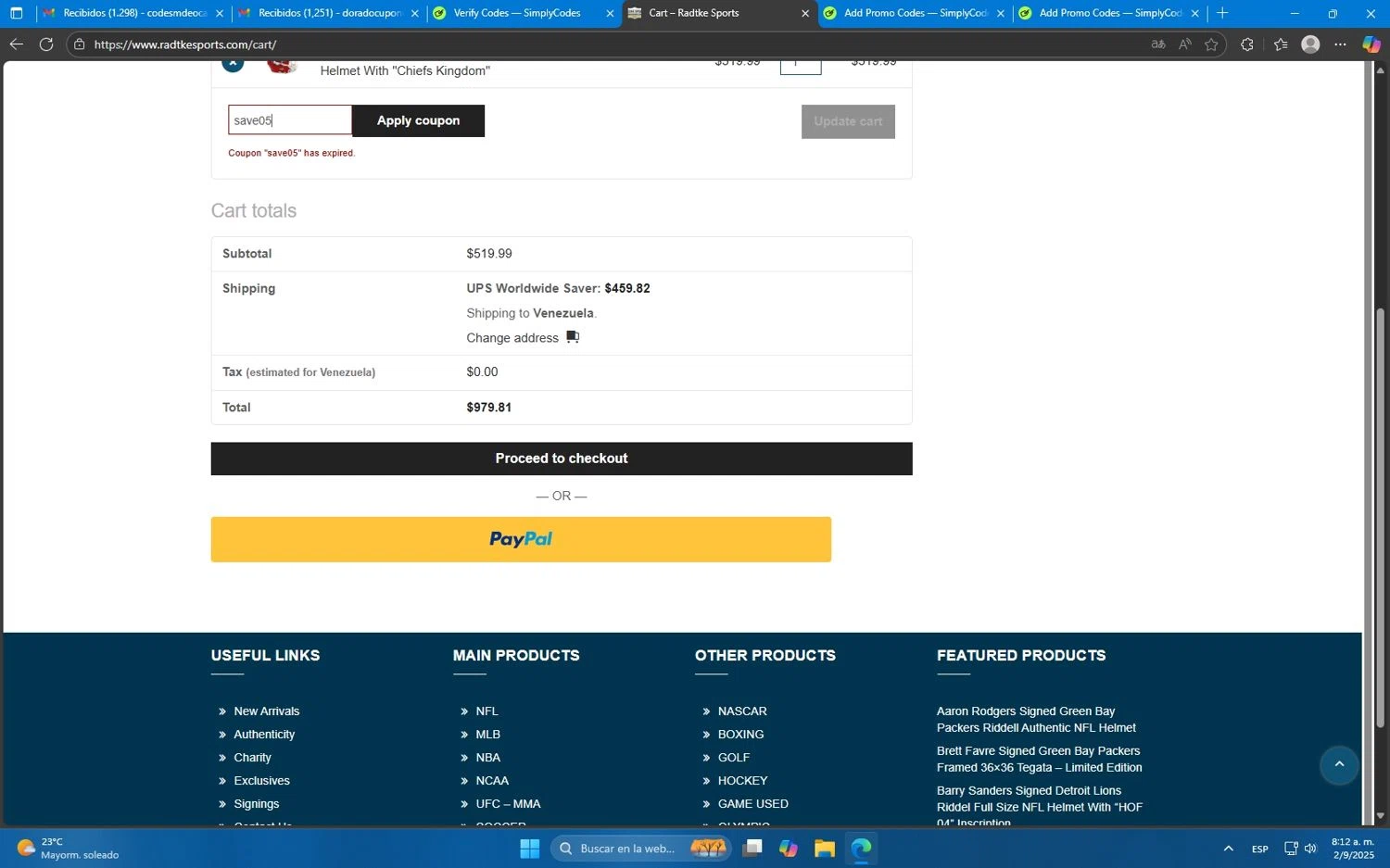1390x868 pixels.
Task: Browse NBA products link
Action: point(487,758)
